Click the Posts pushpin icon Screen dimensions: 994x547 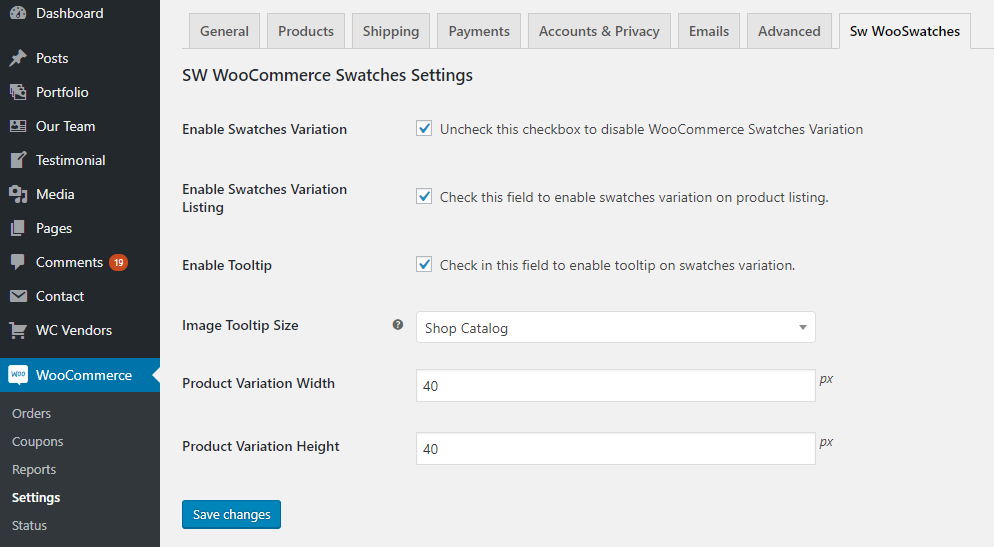tap(18, 58)
